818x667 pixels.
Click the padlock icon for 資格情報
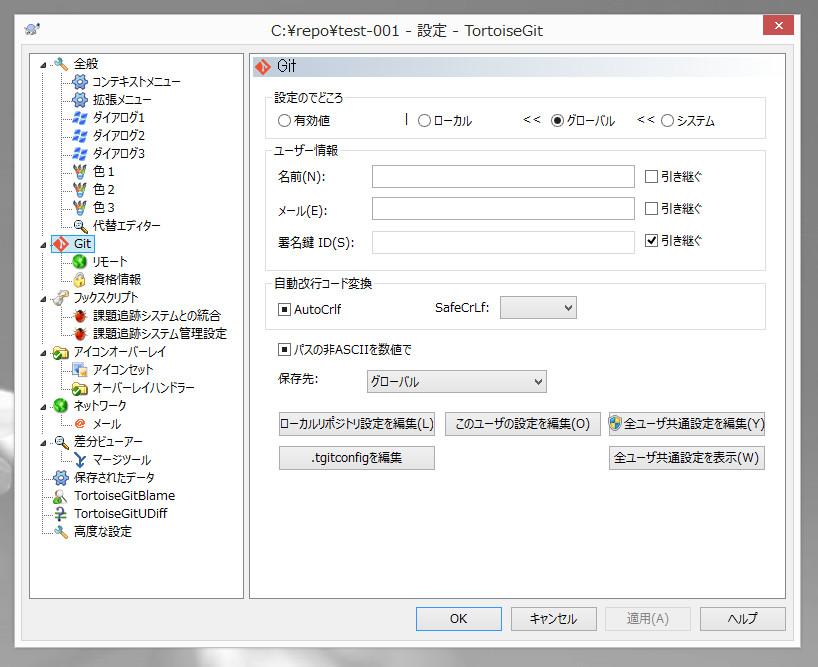click(x=79, y=280)
